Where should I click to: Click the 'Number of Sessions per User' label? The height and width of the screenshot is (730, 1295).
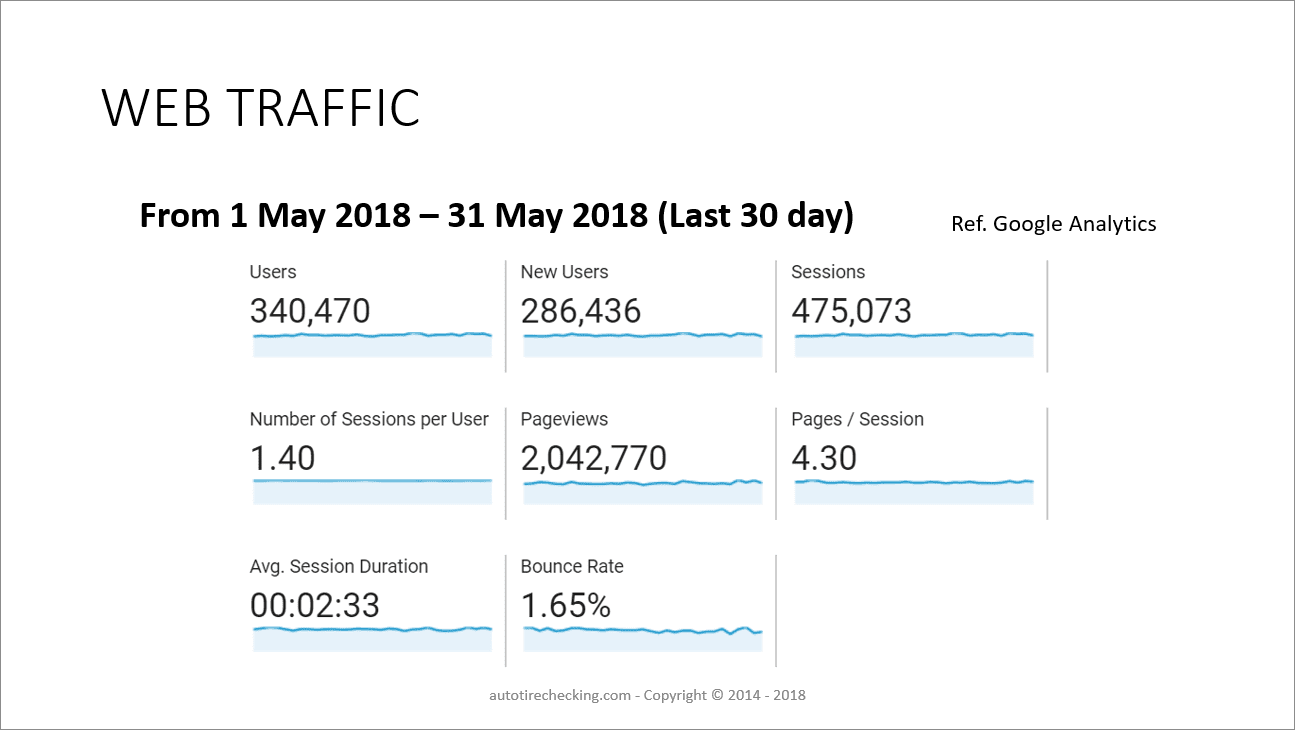click(x=369, y=419)
